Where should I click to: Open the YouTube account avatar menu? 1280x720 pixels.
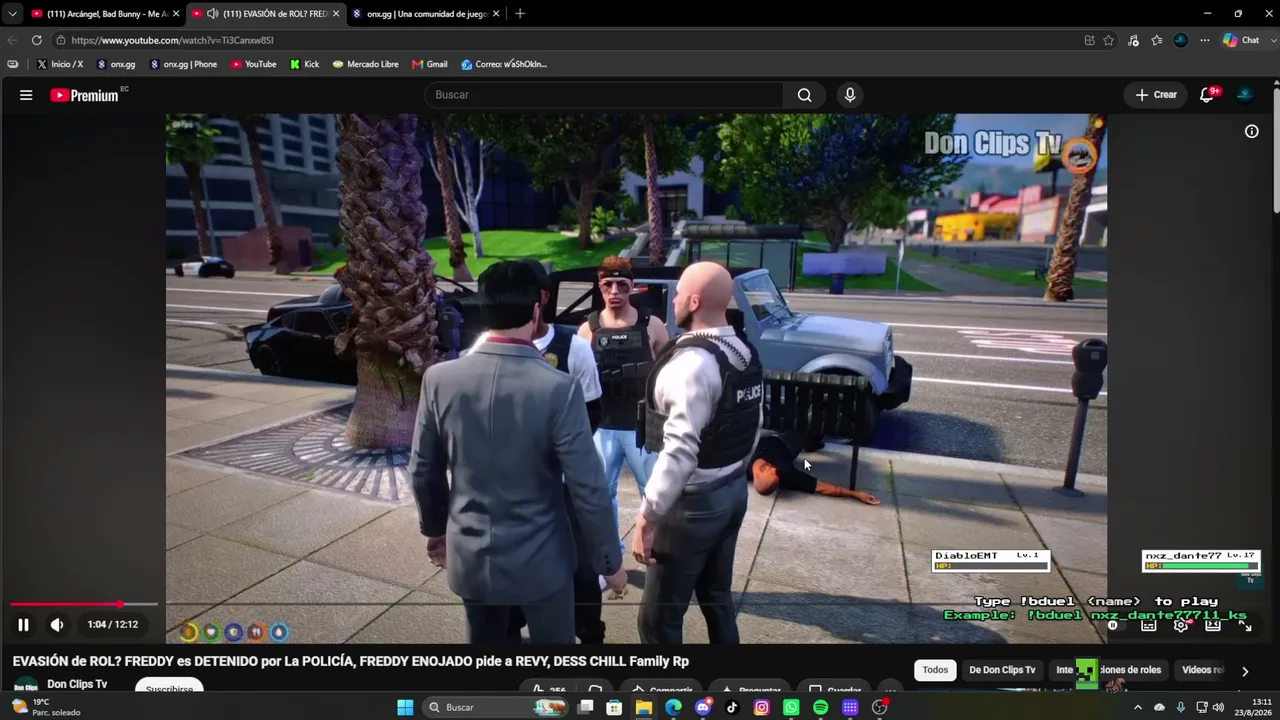tap(1245, 95)
